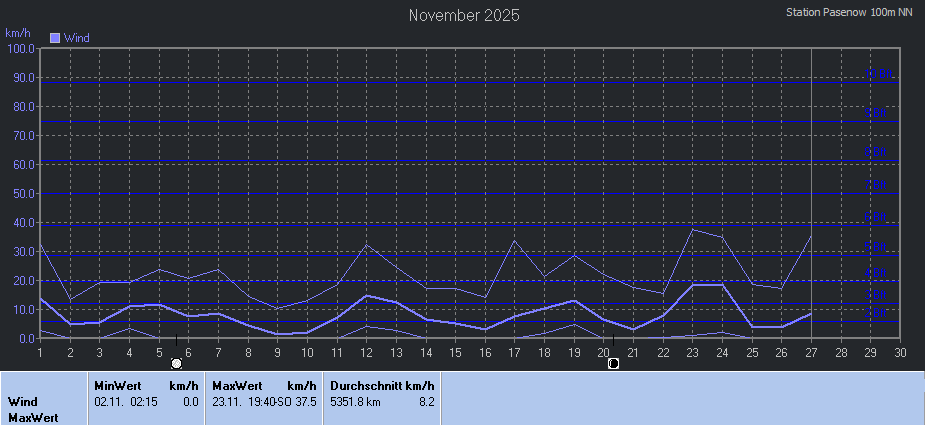
Task: Click the 60.0 value on the y-axis
Action: point(20,165)
